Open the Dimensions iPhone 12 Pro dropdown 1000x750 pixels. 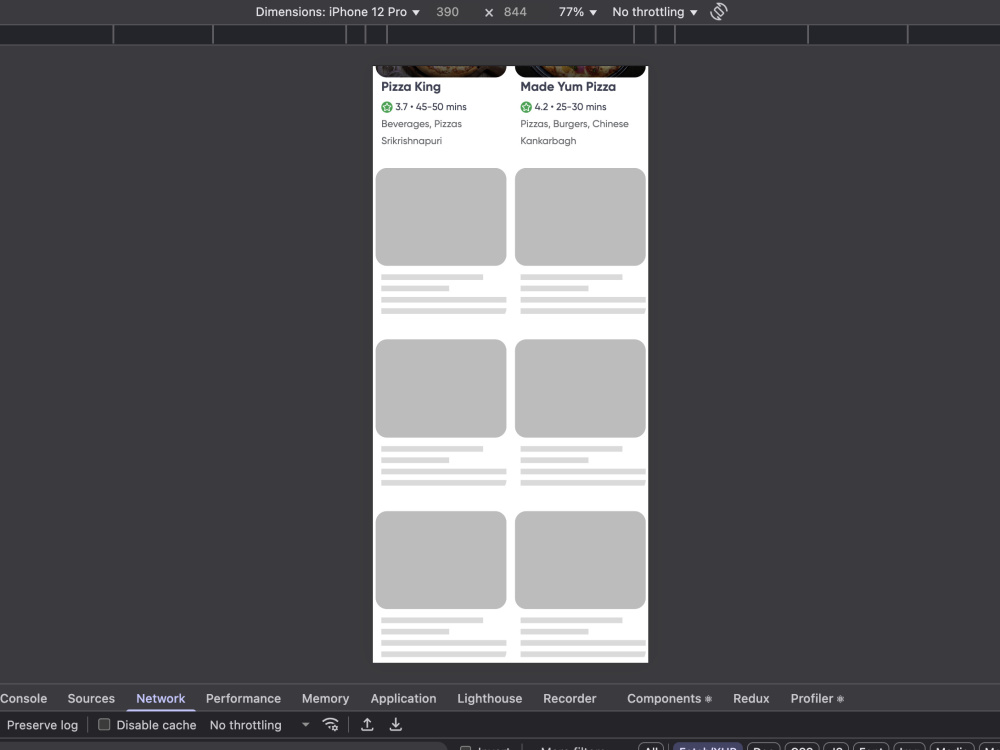(x=337, y=12)
